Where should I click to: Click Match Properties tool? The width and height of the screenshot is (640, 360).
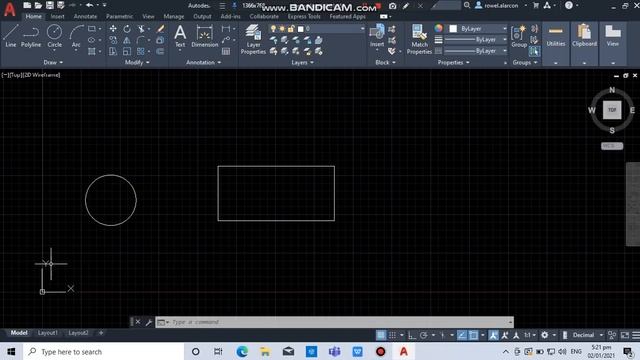click(x=419, y=39)
